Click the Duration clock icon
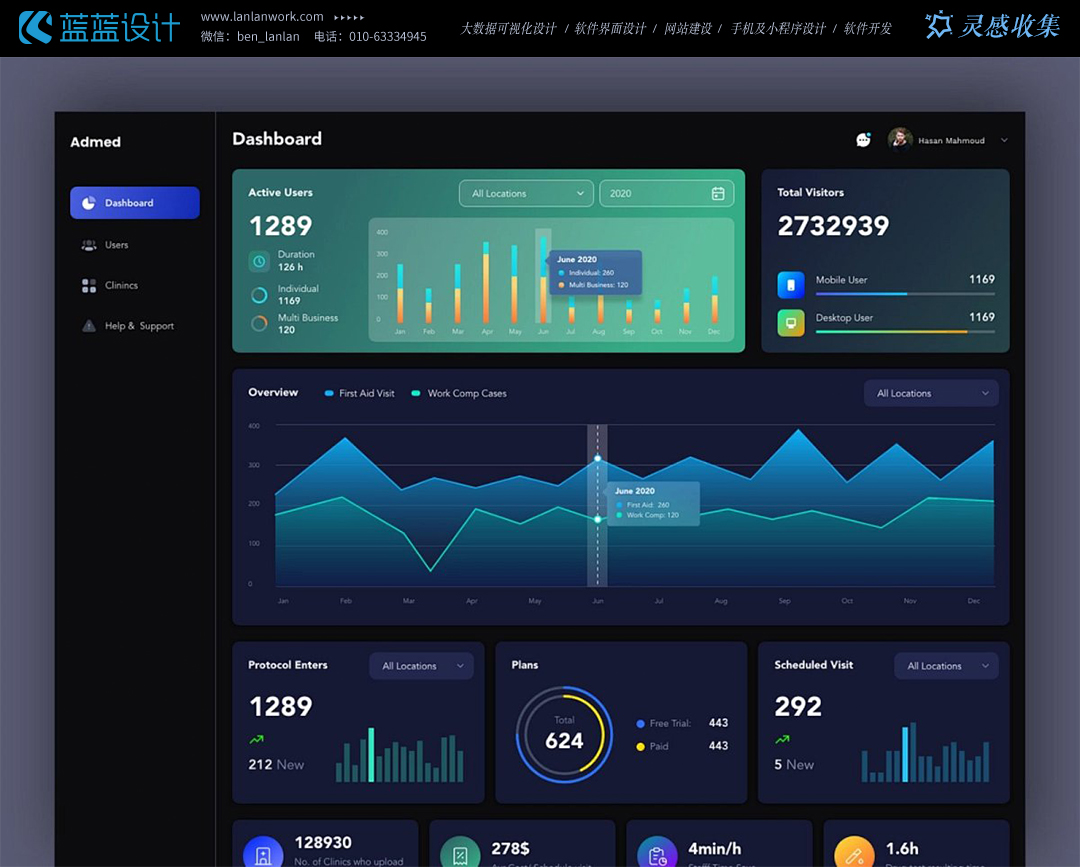Image resolution: width=1080 pixels, height=867 pixels. [x=259, y=261]
